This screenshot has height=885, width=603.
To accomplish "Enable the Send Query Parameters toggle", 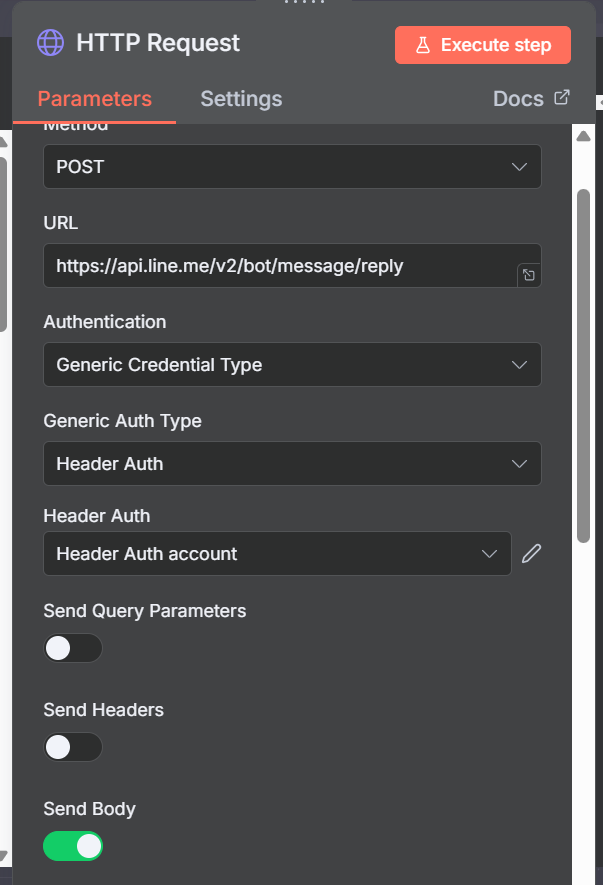I will [x=73, y=648].
